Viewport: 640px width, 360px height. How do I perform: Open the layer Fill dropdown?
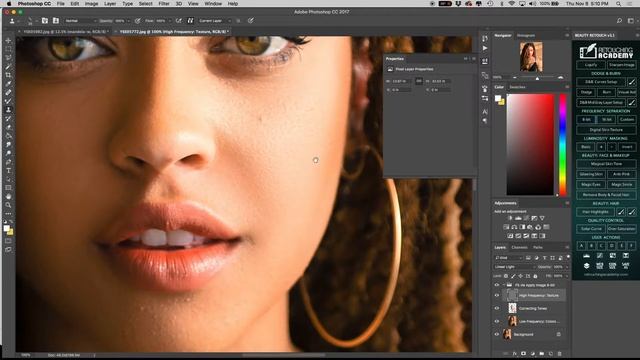pyautogui.click(x=567, y=276)
